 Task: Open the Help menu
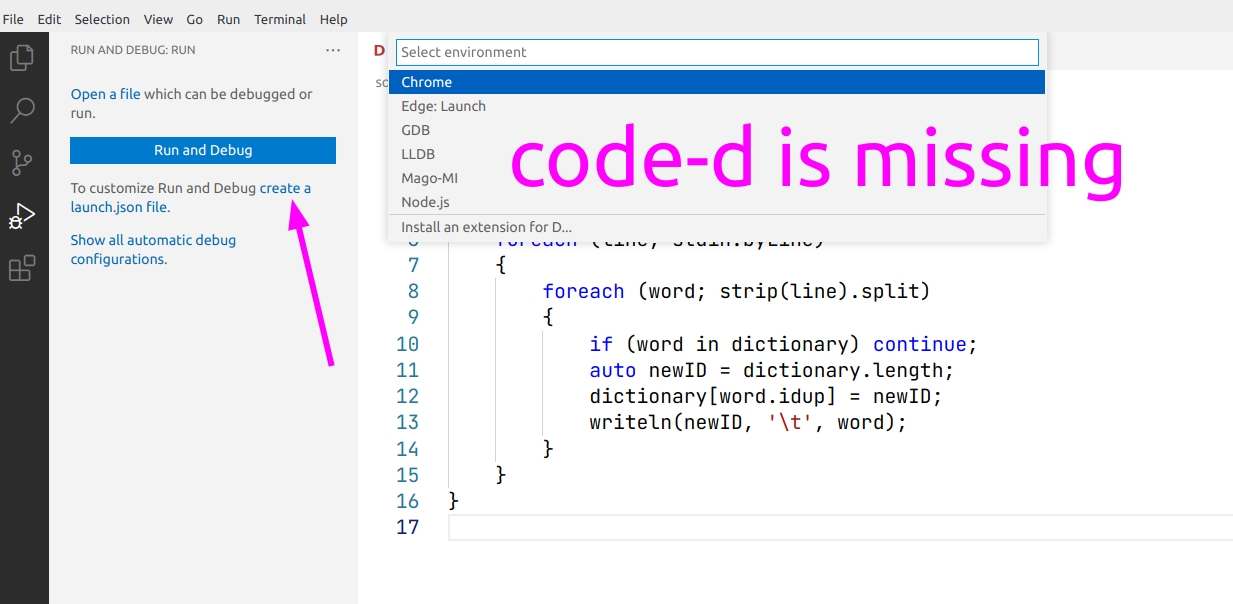[334, 19]
